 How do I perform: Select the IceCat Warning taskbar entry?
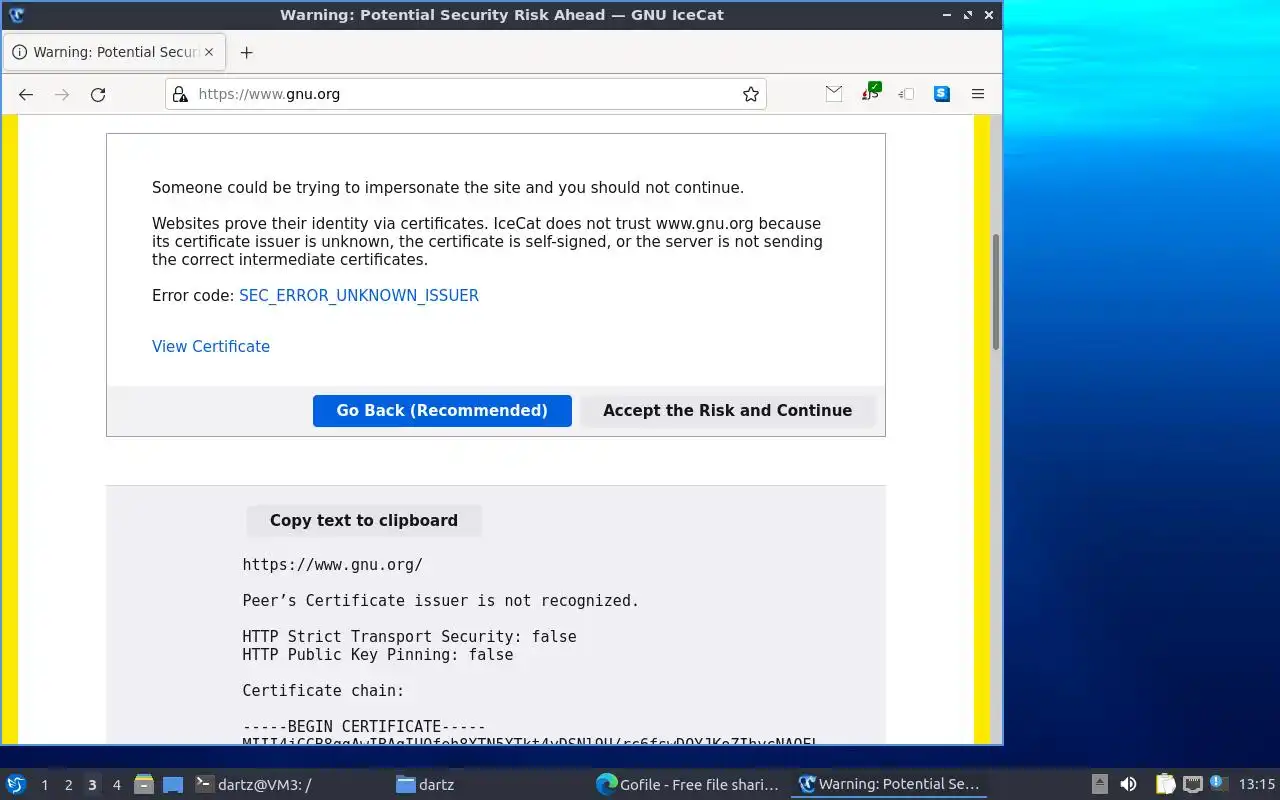pyautogui.click(x=889, y=785)
